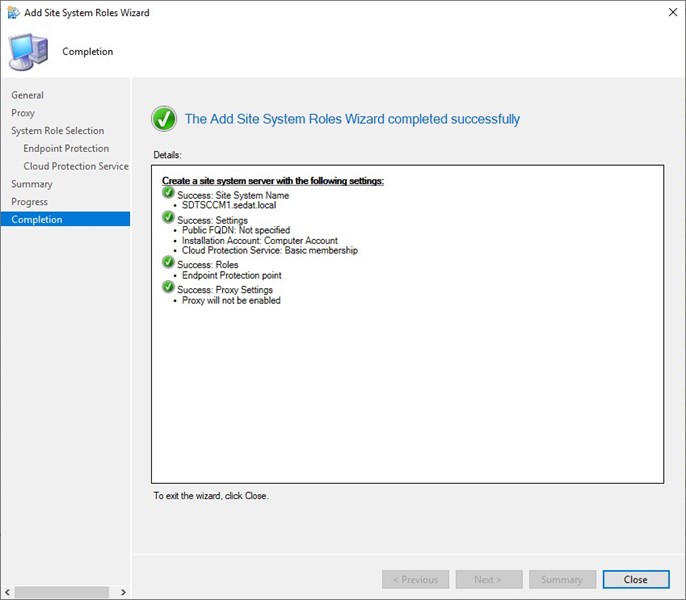The image size is (686, 600).
Task: Click green check beside Proxy Settings
Action: click(x=168, y=287)
